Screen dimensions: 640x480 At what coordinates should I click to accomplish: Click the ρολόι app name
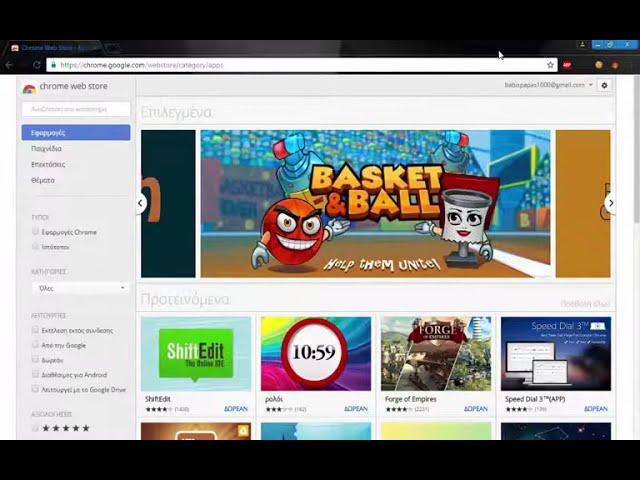pos(274,399)
